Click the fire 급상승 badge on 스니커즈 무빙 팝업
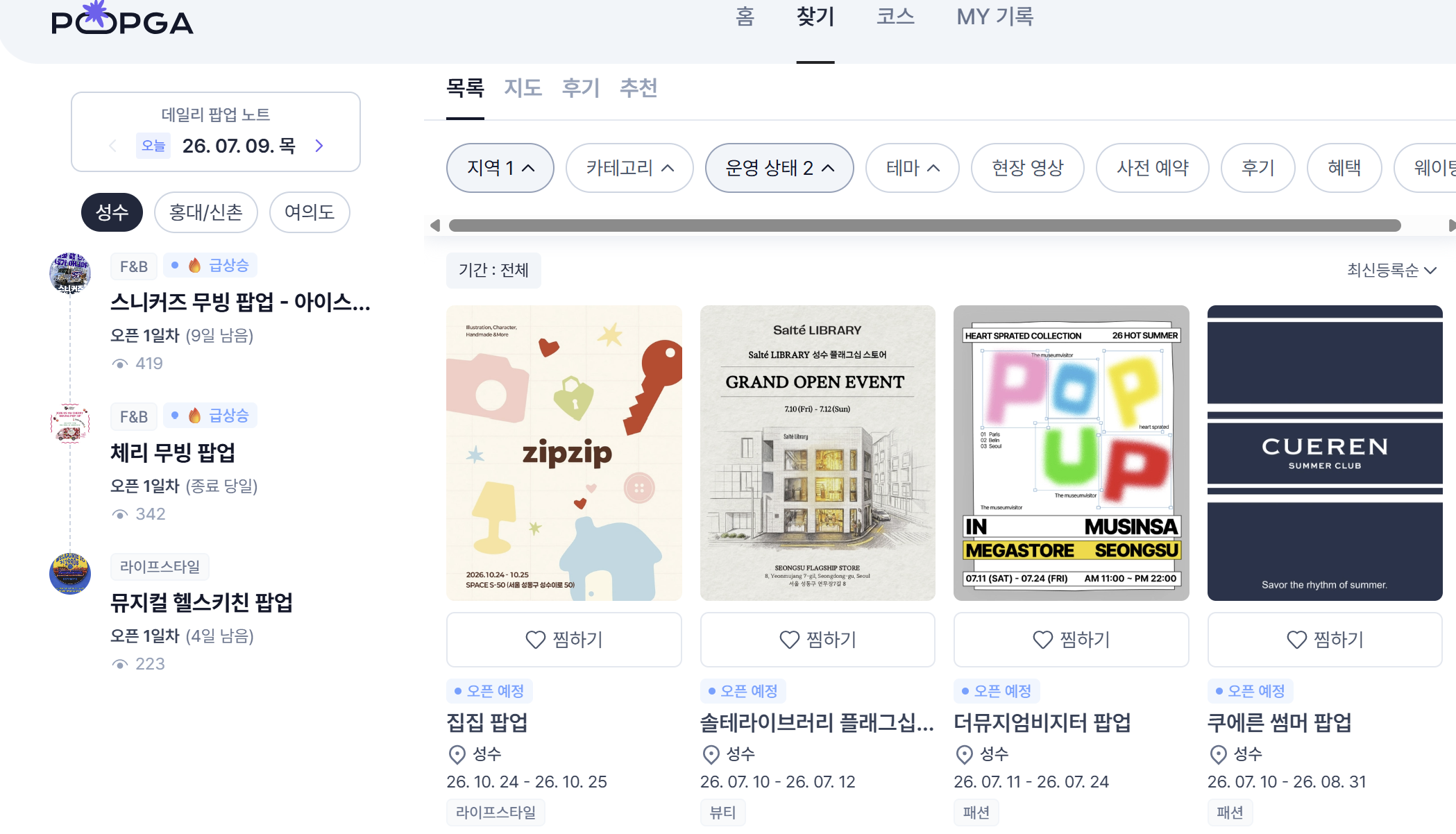1456x834 pixels. pyautogui.click(x=210, y=266)
